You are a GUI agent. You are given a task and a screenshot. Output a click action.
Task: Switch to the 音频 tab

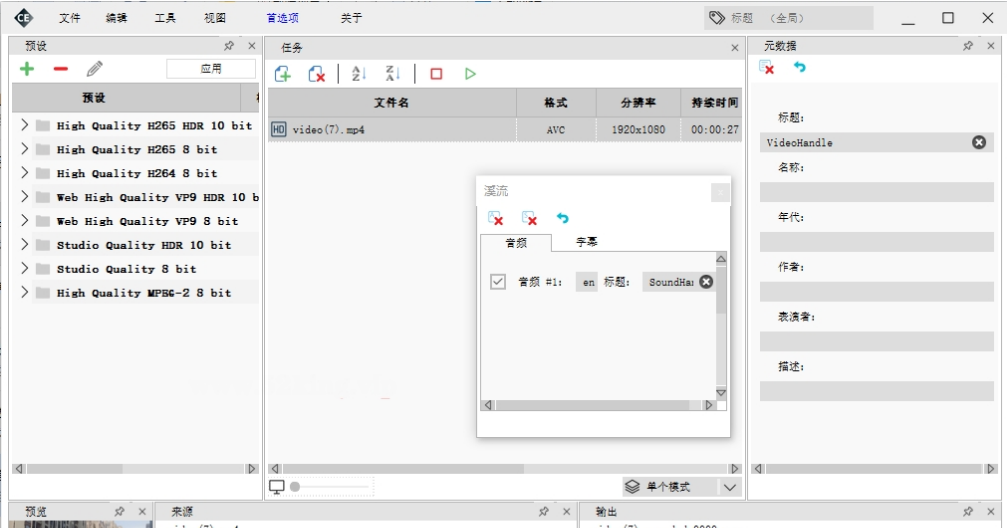(x=516, y=242)
